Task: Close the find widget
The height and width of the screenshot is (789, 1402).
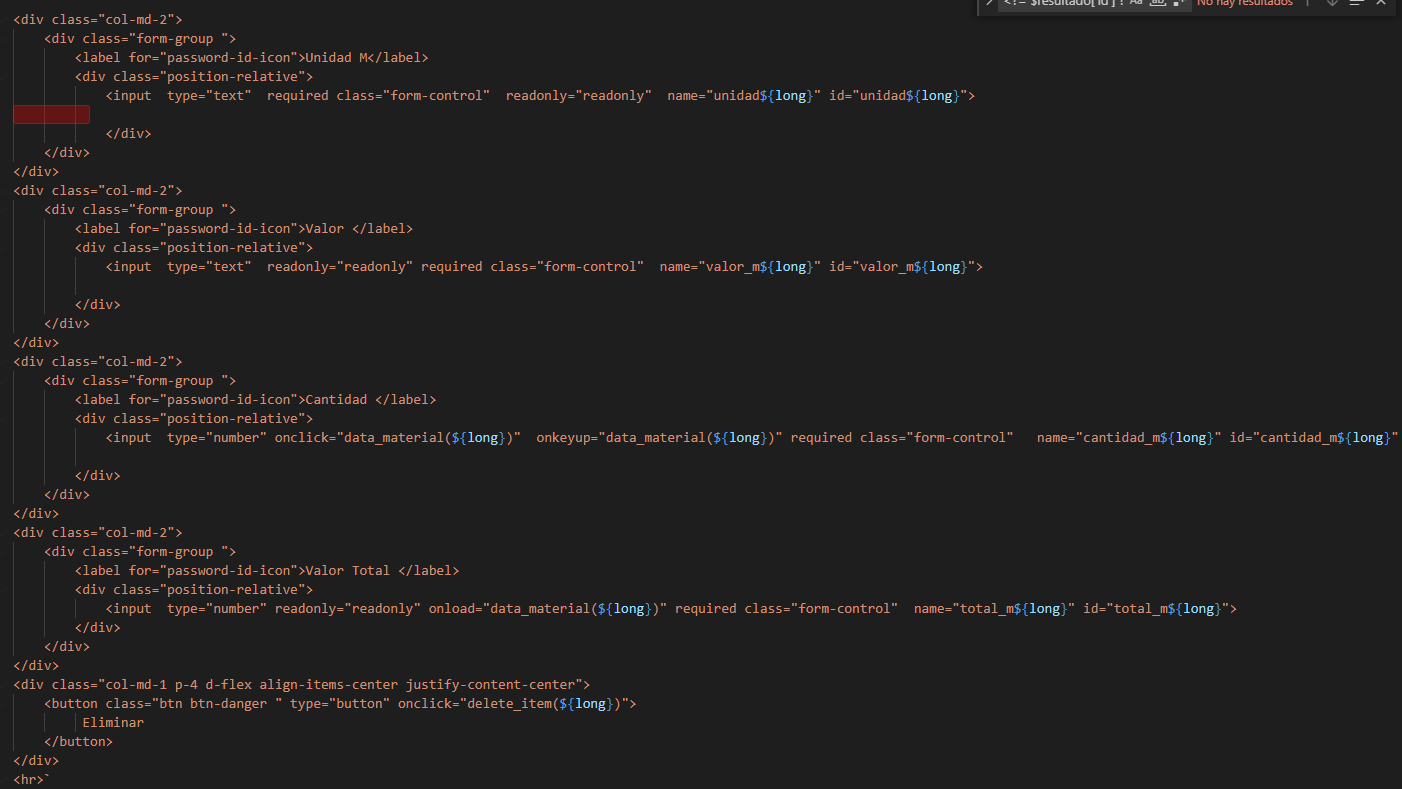Action: pos(1381,3)
